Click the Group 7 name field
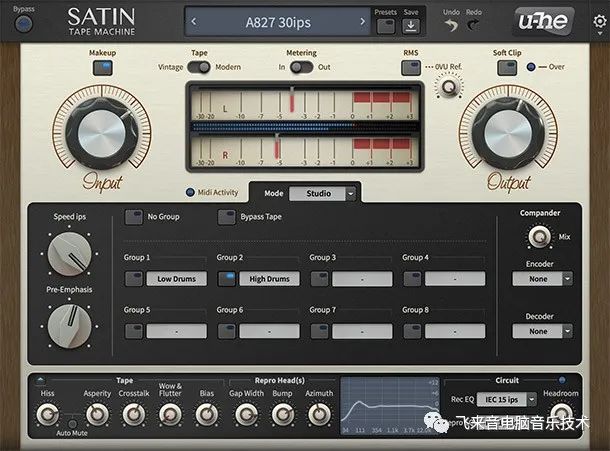610x451 pixels. point(362,331)
